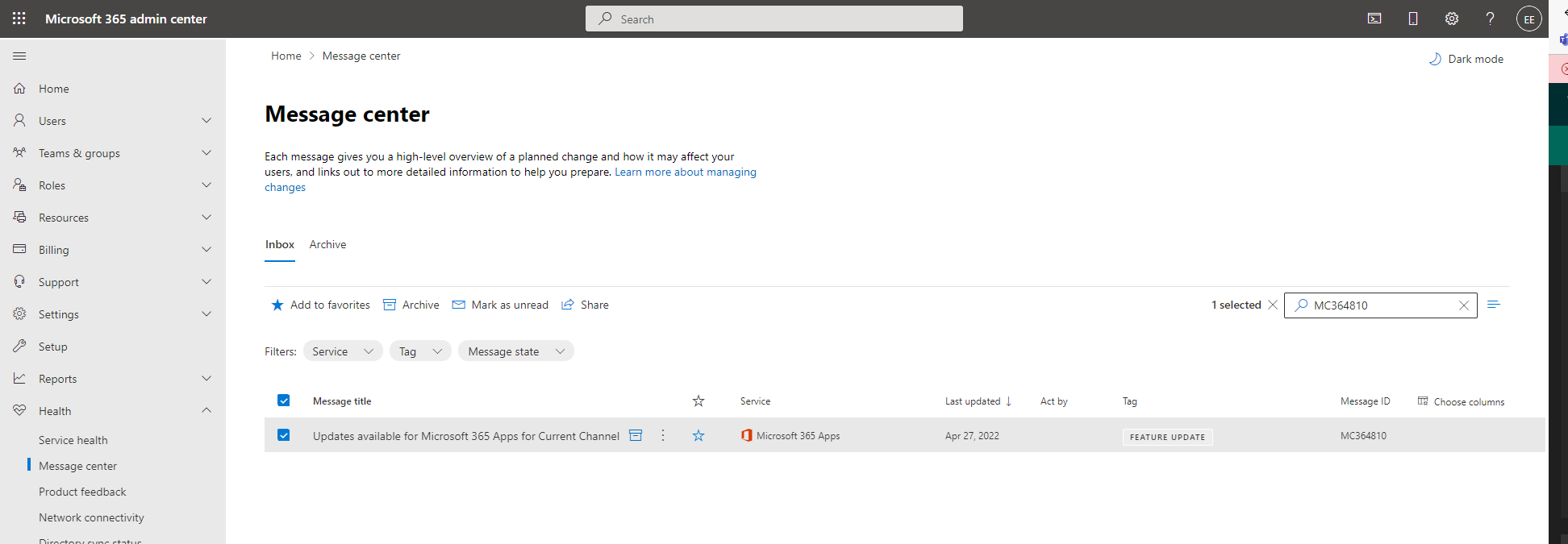Click the favorites star column header
1568x544 pixels.
pyautogui.click(x=699, y=401)
